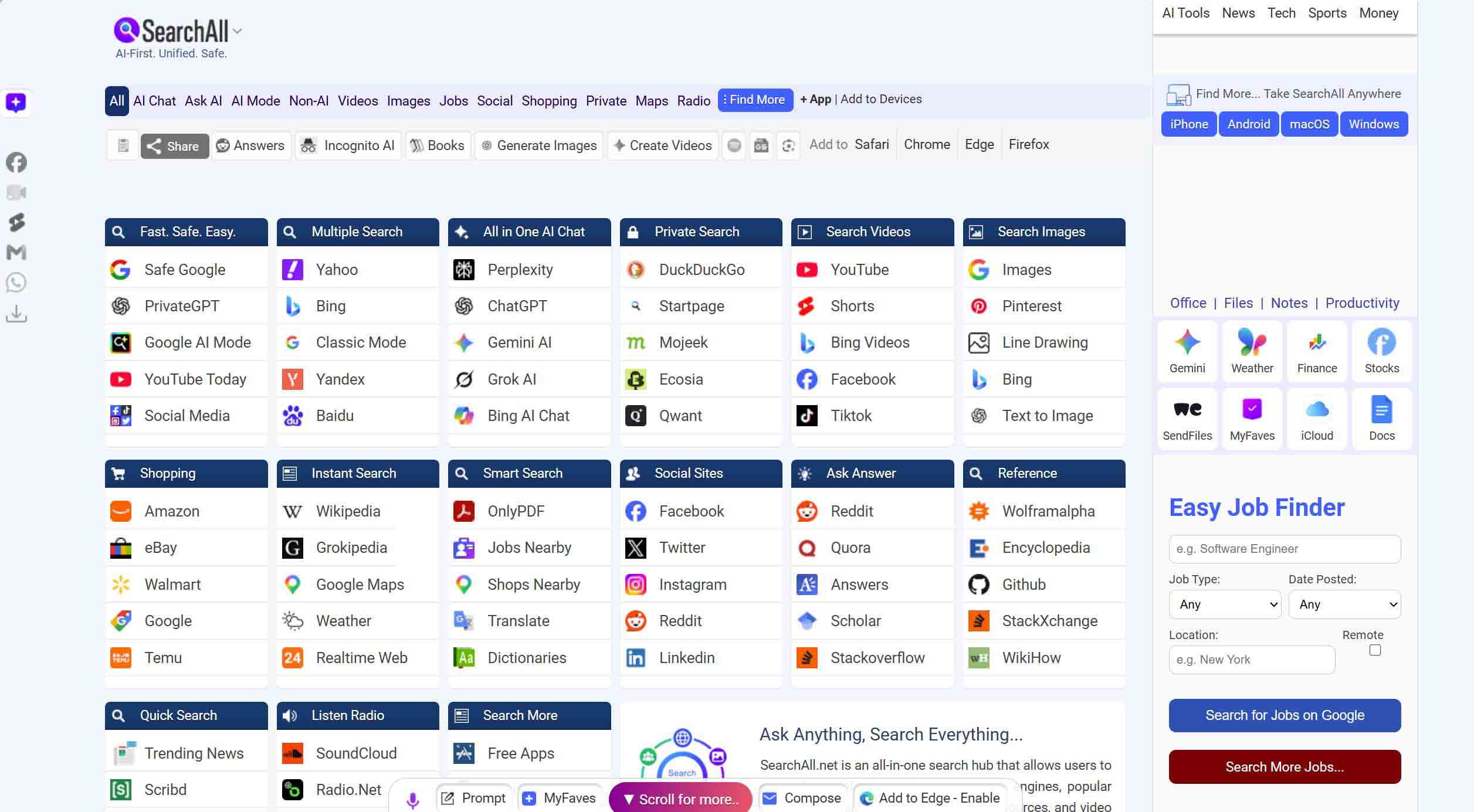Open the Office link
The height and width of the screenshot is (812, 1474).
coord(1188,303)
